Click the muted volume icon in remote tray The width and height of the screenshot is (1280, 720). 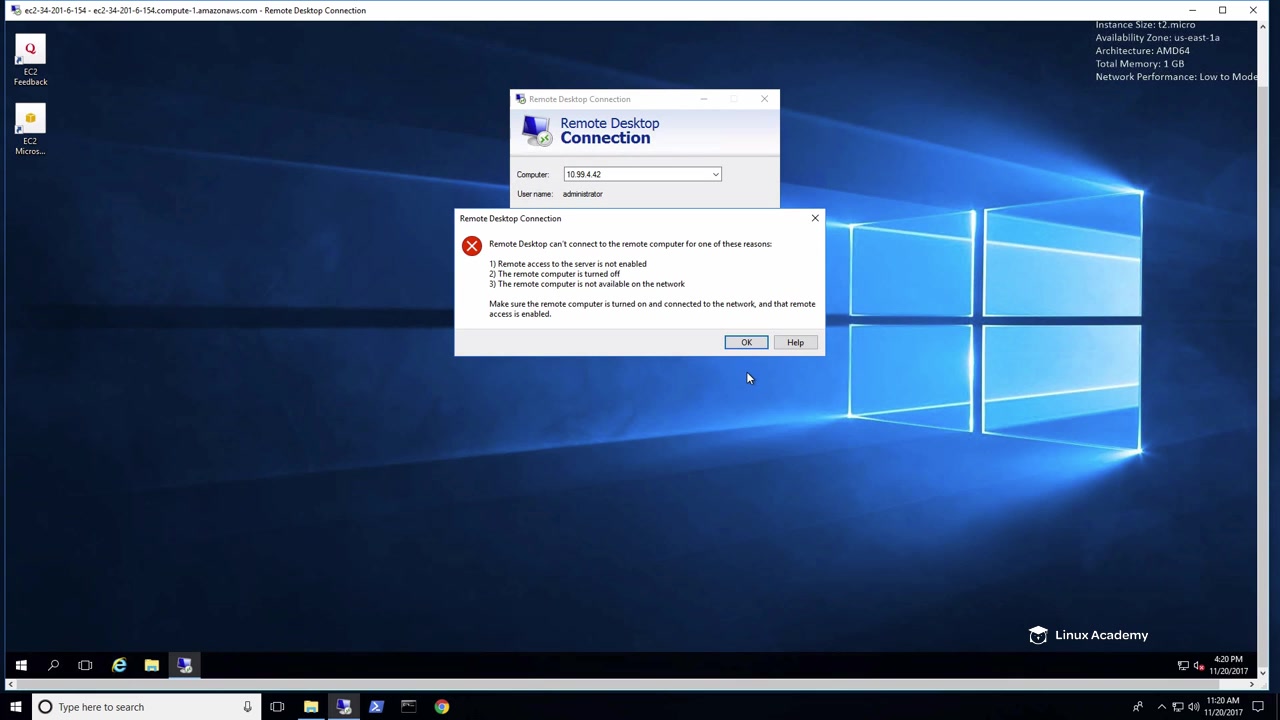point(1198,666)
